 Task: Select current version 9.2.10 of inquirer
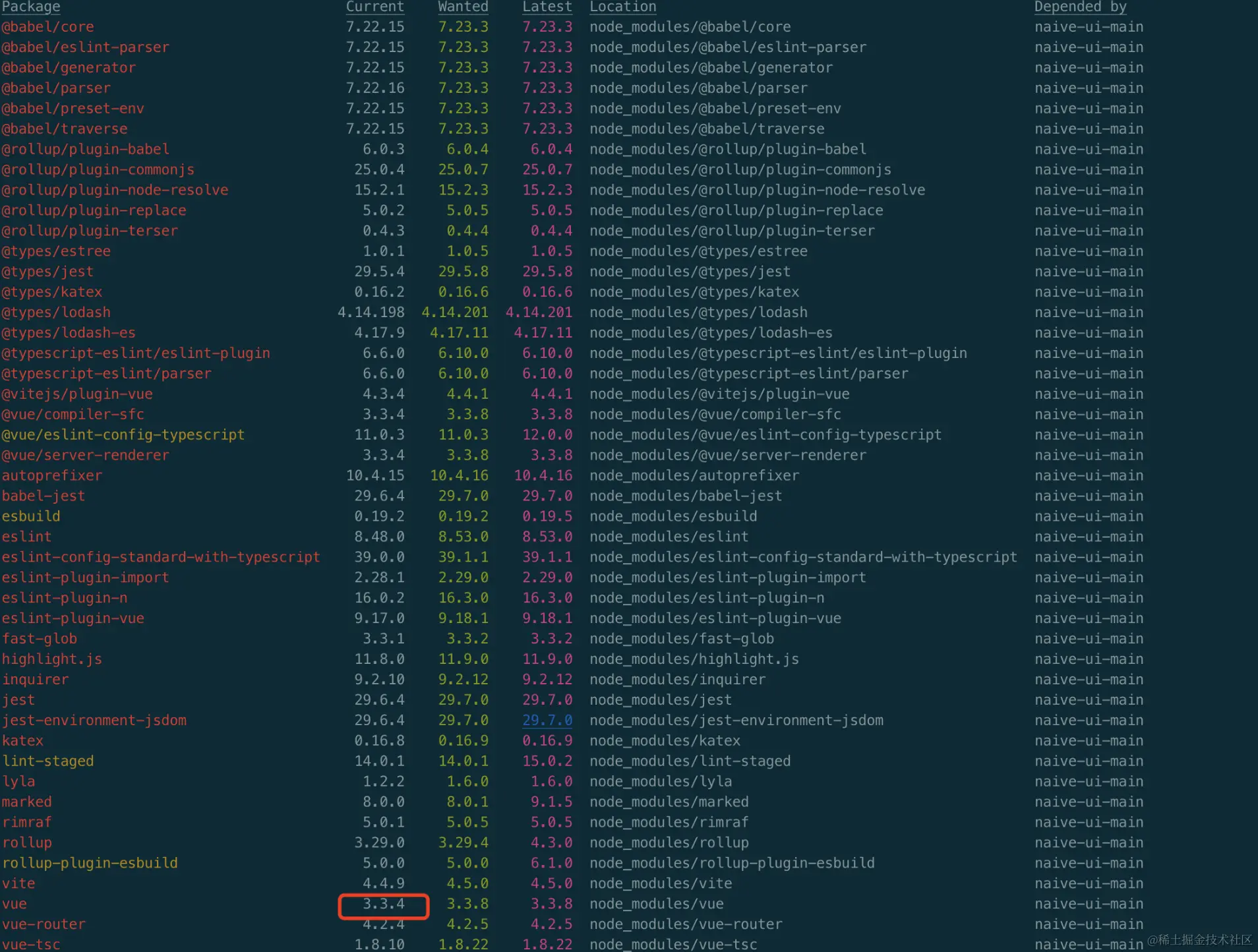[x=379, y=680]
